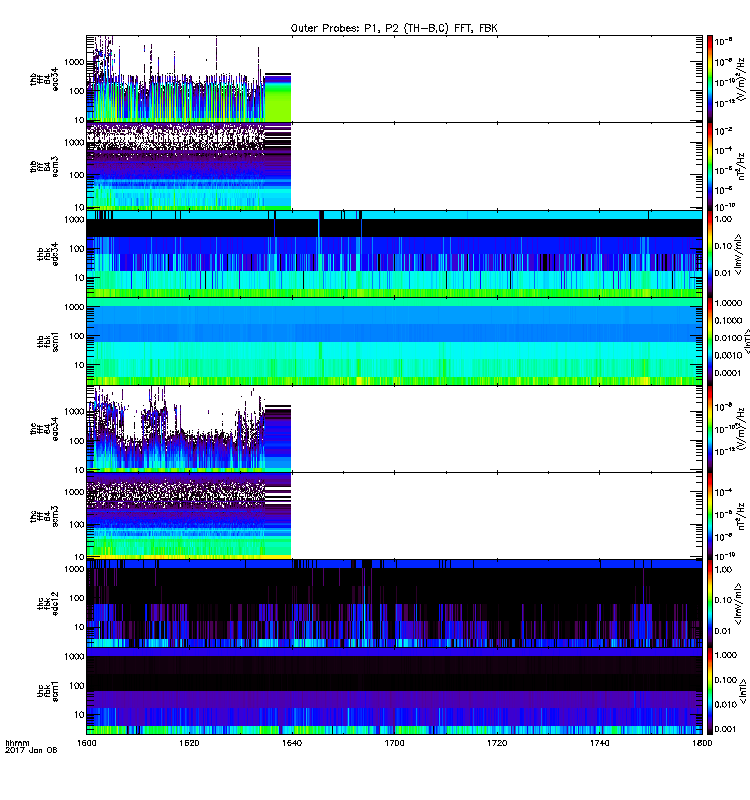The image size is (750, 800).
Task: Click the thb scm3 panel color bar
Action: 710,166
